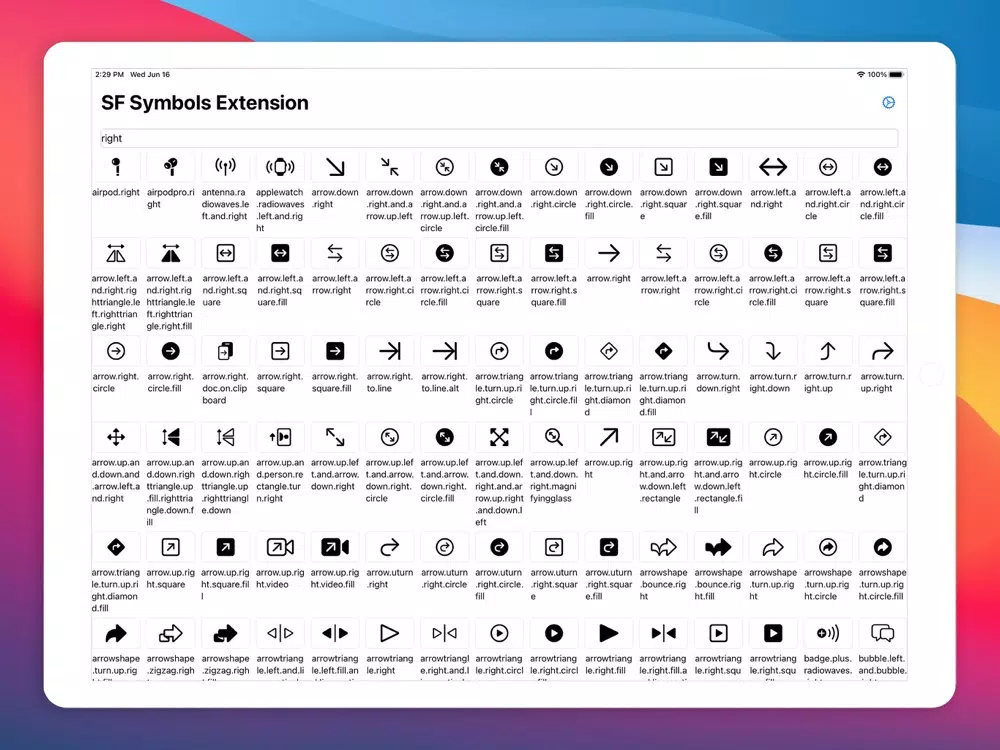Screen dimensions: 1000x750
Task: Click the "2:29 PM" time in status bar
Action: 109,75
